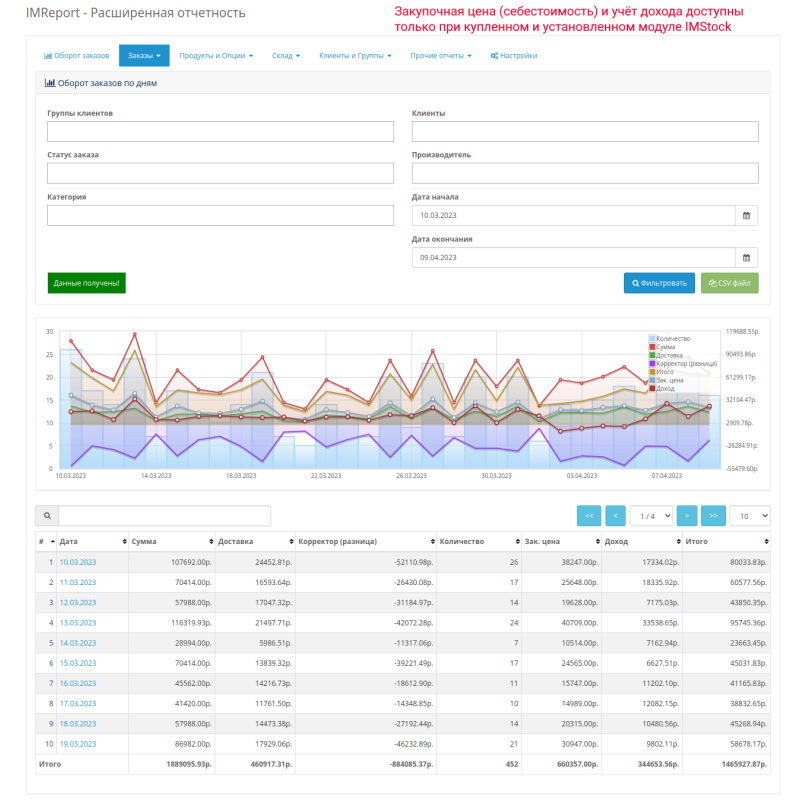The width and height of the screenshot is (800, 800).
Task: Click the Фильтровать button
Action: pyautogui.click(x=659, y=283)
